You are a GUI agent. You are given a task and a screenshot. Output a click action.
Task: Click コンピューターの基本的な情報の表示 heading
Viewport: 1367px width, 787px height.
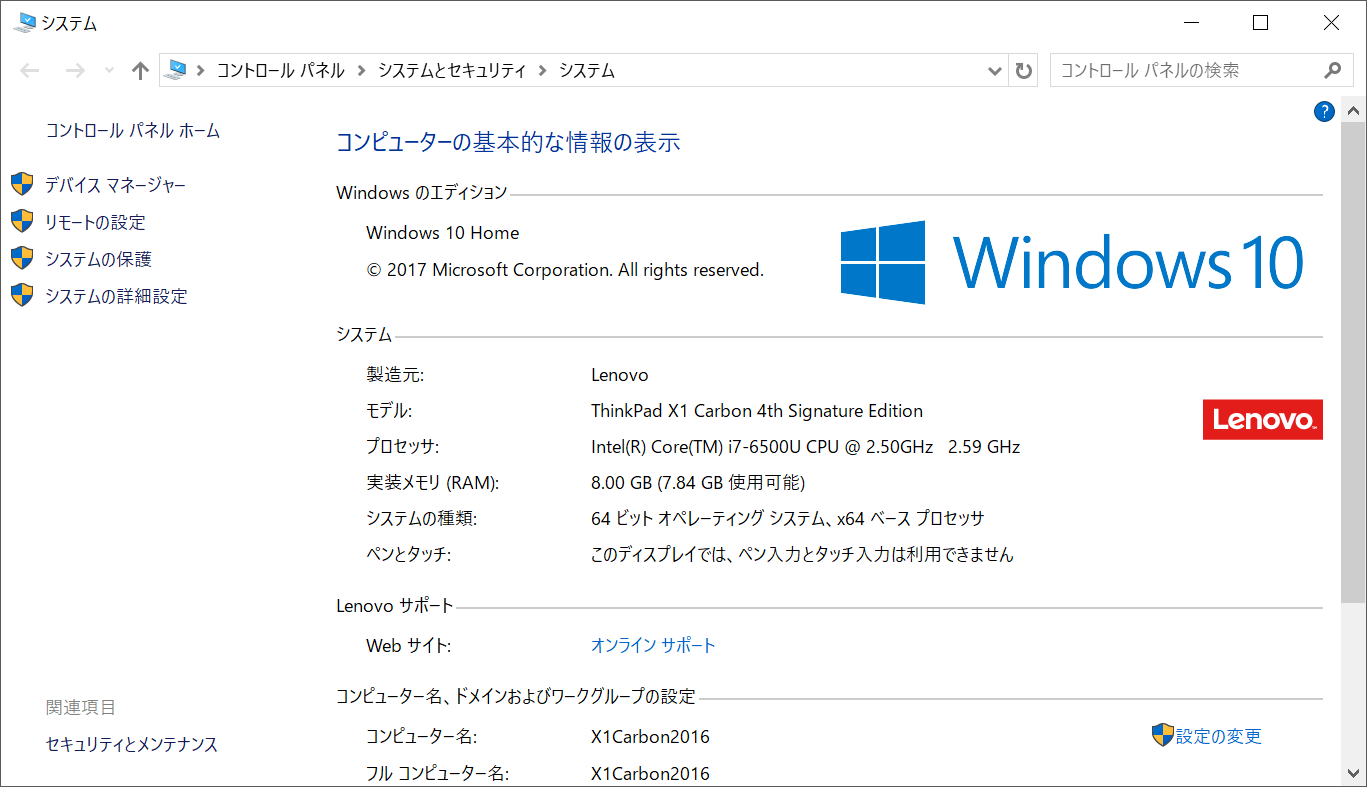[x=508, y=143]
